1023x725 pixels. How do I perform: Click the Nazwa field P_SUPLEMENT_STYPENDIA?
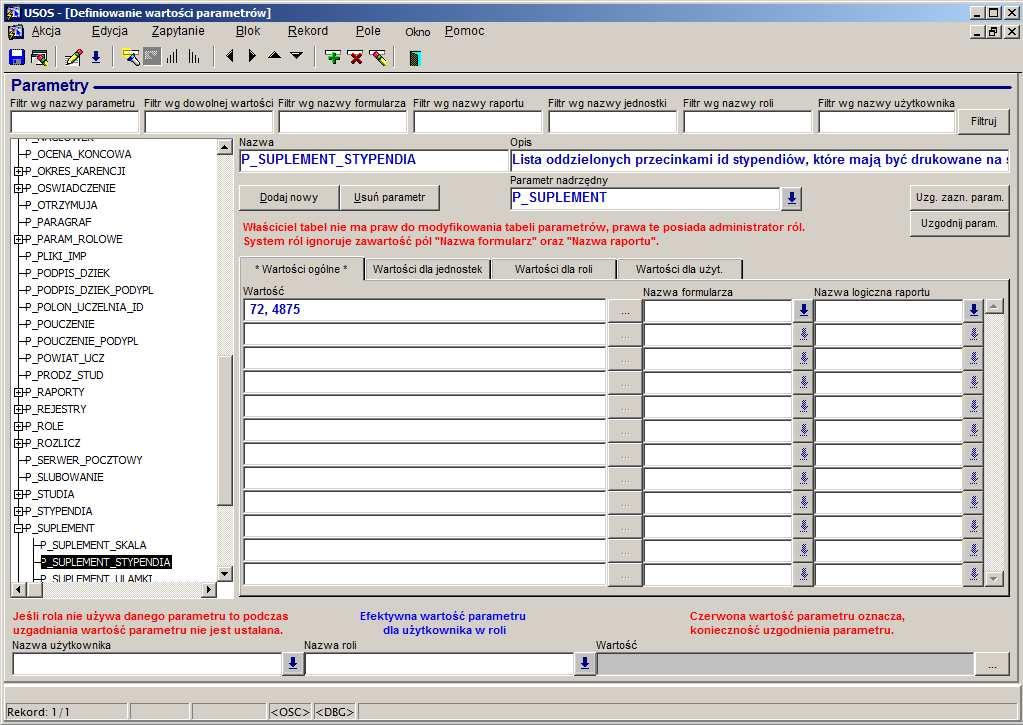pos(374,161)
